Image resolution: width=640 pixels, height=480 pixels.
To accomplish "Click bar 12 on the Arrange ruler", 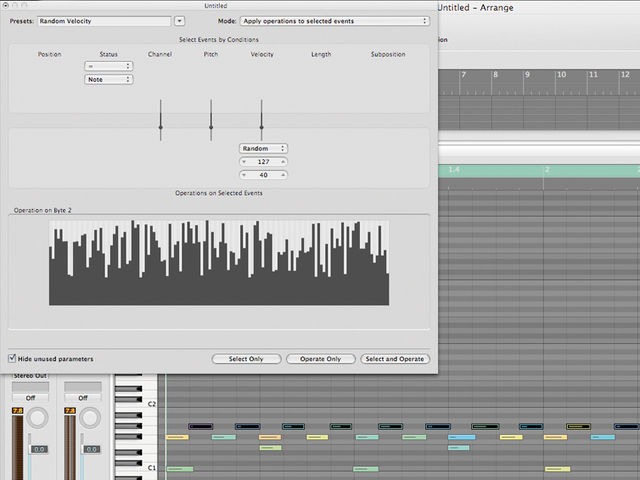I will click(625, 75).
